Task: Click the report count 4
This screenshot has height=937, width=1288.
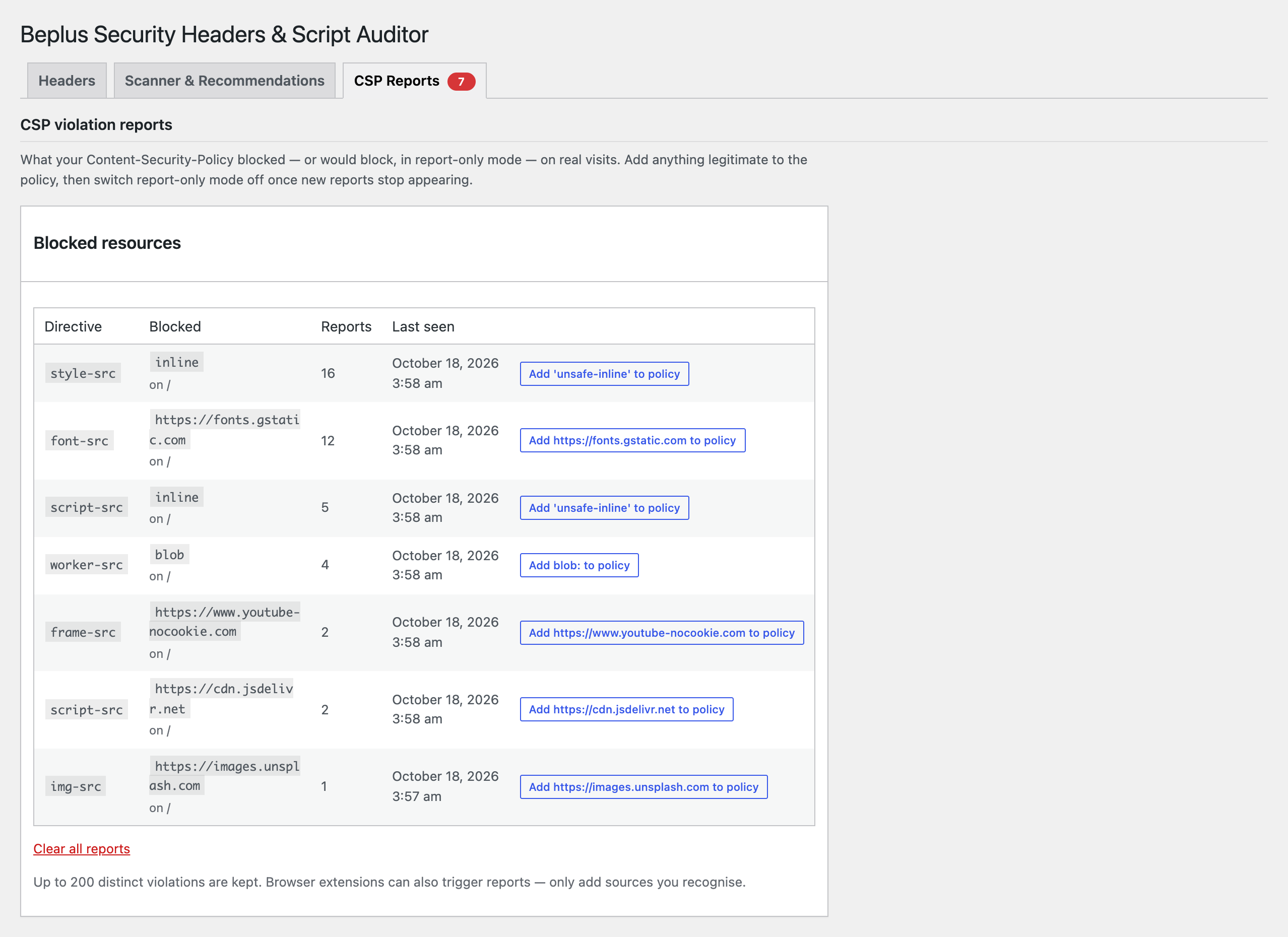Action: [325, 565]
